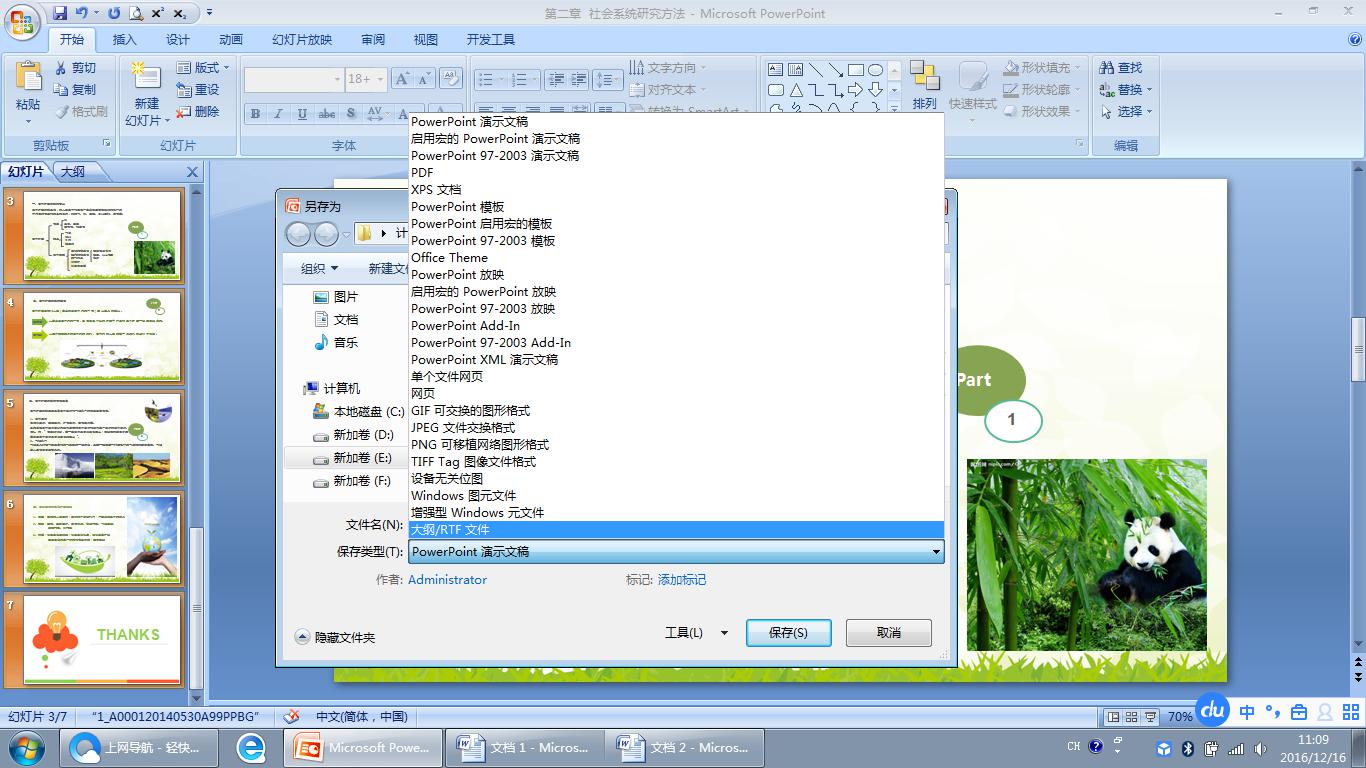
Task: Choose PowerPoint 97-2003 演示文稿 format
Action: click(x=677, y=155)
